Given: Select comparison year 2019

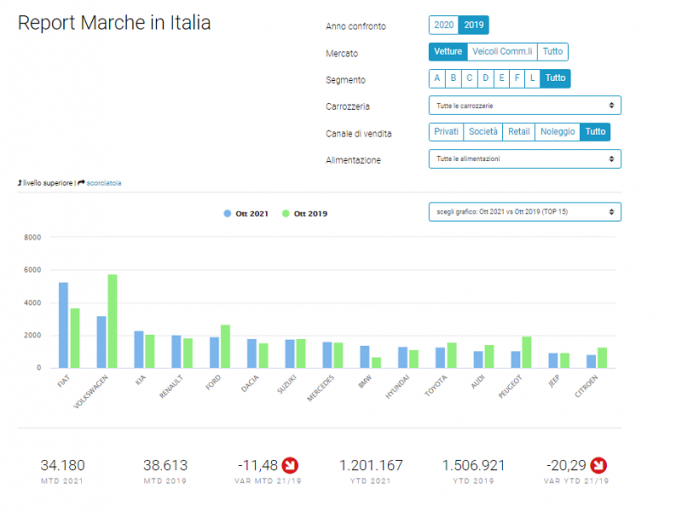Looking at the screenshot, I should click(x=474, y=25).
